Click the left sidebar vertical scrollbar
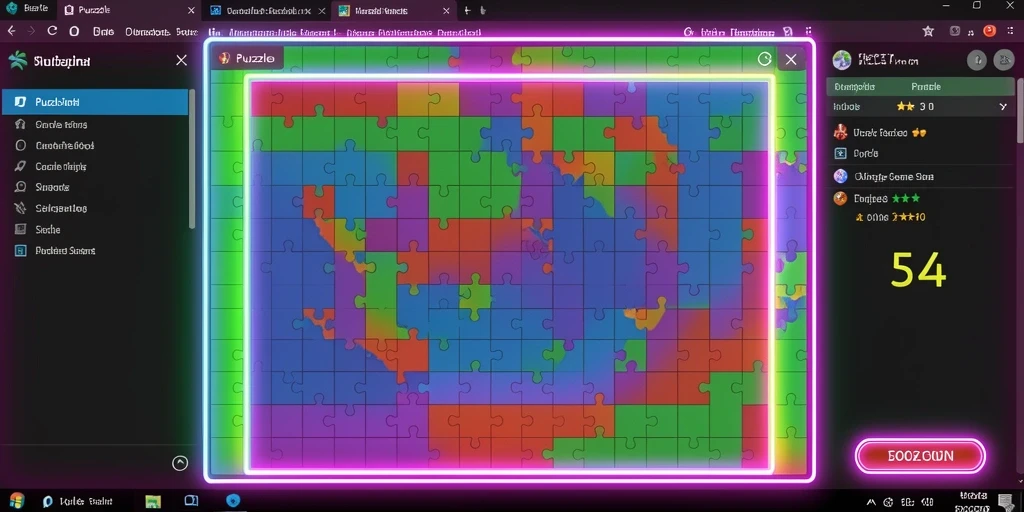This screenshot has height=512, width=1024. pyautogui.click(x=192, y=159)
